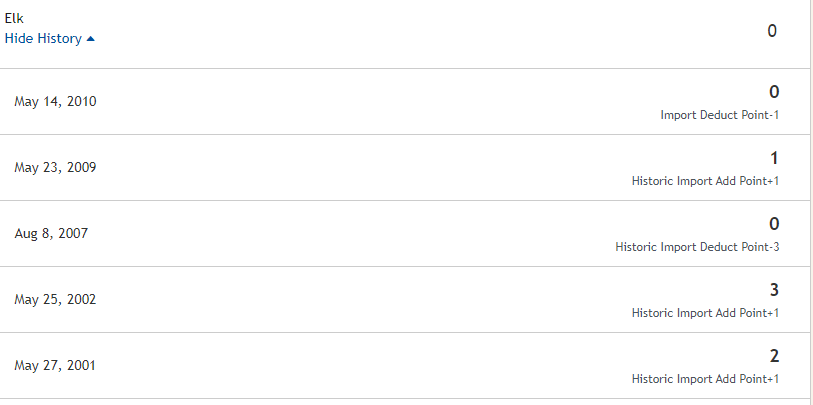
Task: Click point value 3 for 2002
Action: pos(774,289)
